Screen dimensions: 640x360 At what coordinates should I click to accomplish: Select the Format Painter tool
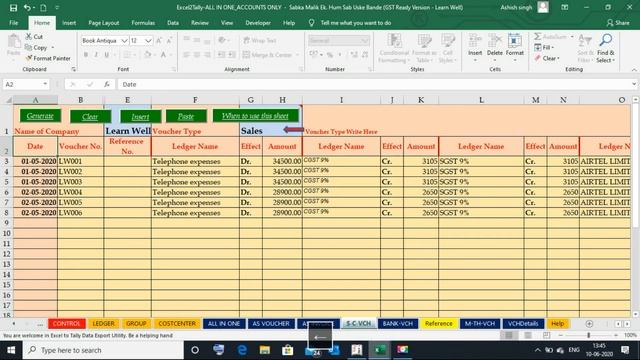coord(47,58)
